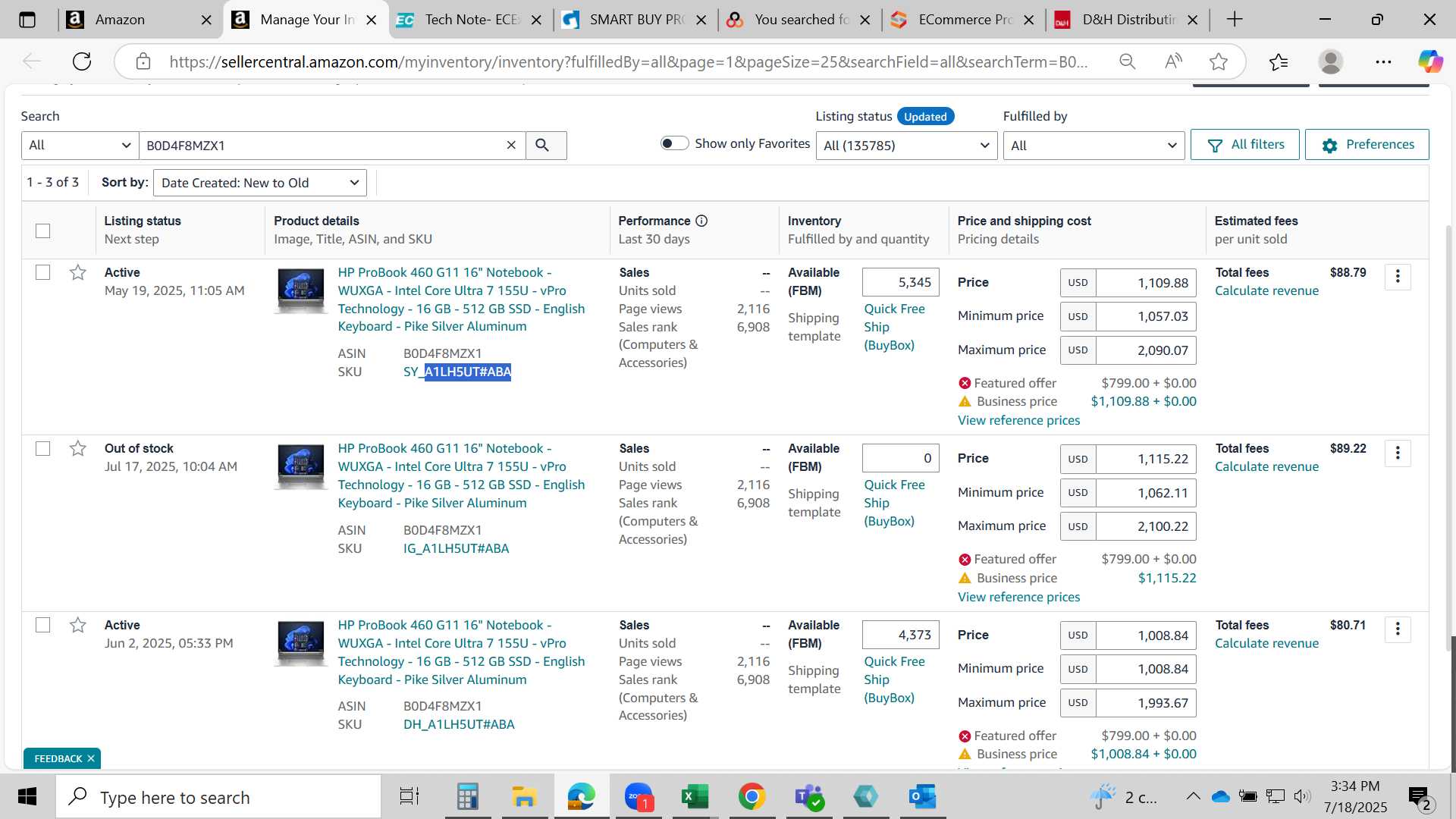
Task: Select checkbox for the SY_A1LH5UT#ABA listing
Action: point(43,272)
